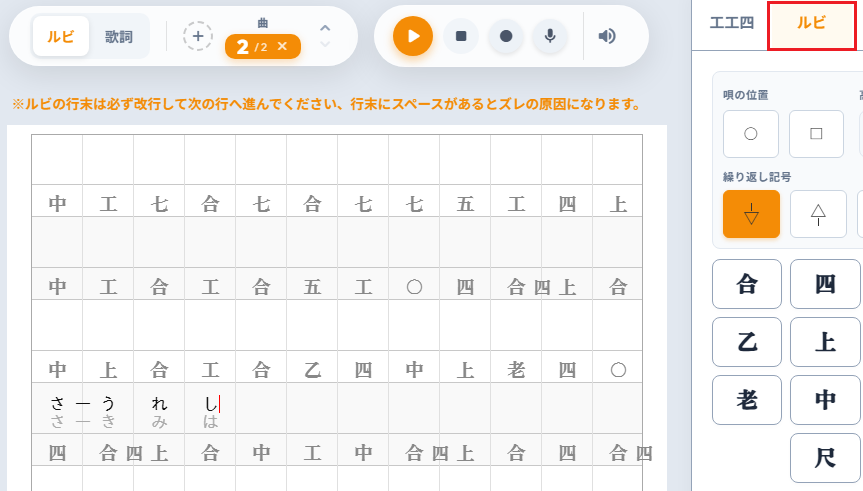The width and height of the screenshot is (863, 491).
Task: Add a new song with the dashed plus button
Action: point(198,36)
